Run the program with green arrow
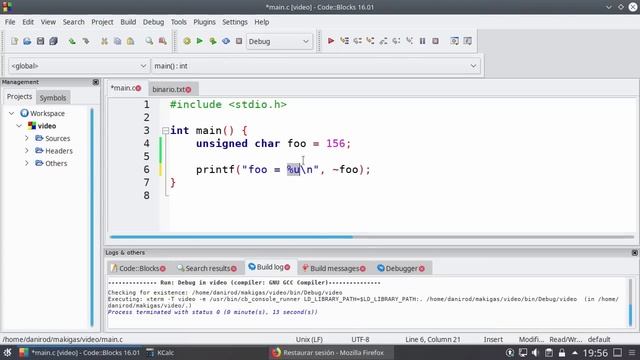 [200, 41]
